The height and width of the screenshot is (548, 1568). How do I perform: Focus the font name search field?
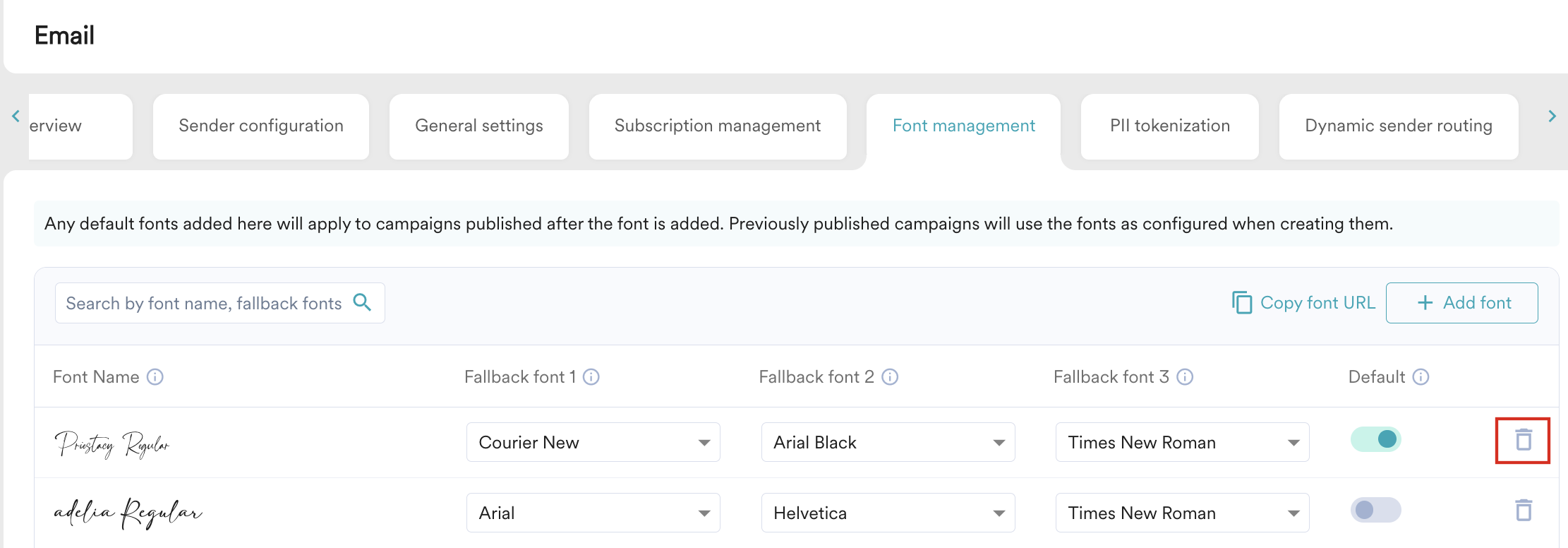pyautogui.click(x=203, y=304)
